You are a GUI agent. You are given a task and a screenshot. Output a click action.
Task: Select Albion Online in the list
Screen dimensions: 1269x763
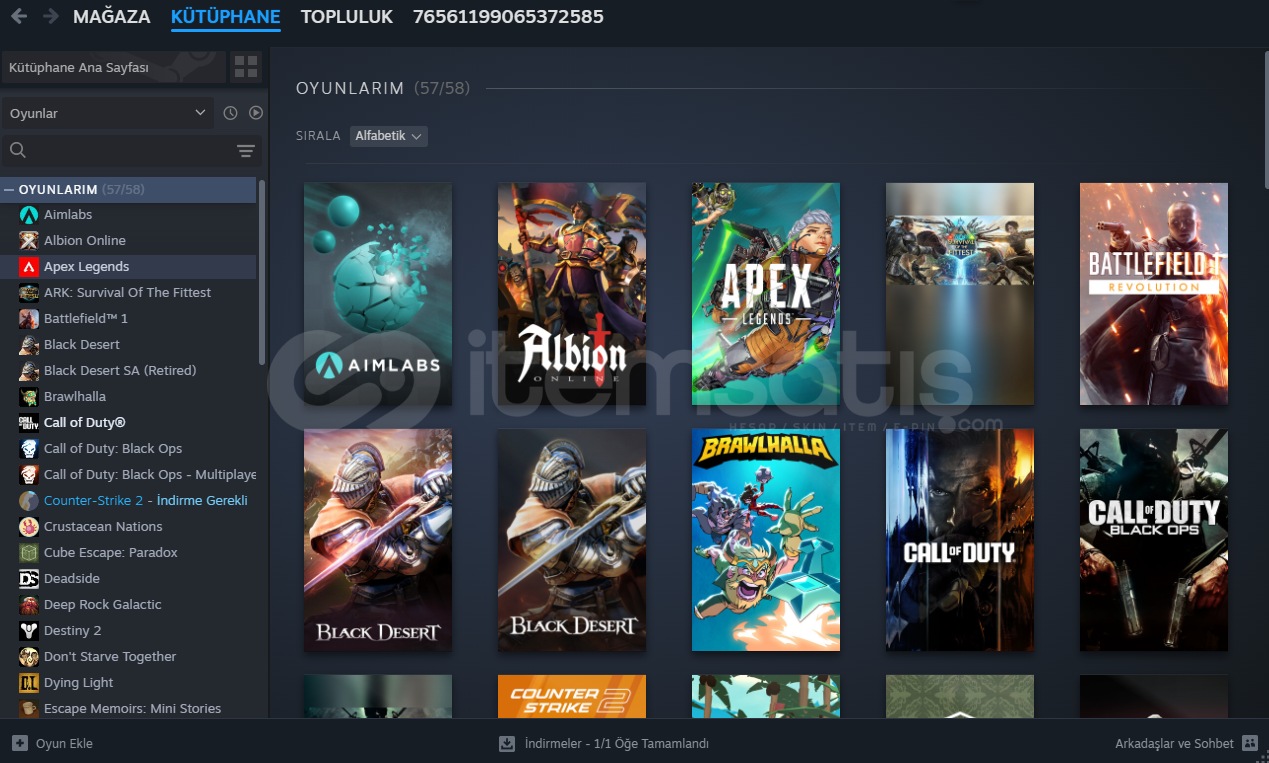pyautogui.click(x=129, y=241)
